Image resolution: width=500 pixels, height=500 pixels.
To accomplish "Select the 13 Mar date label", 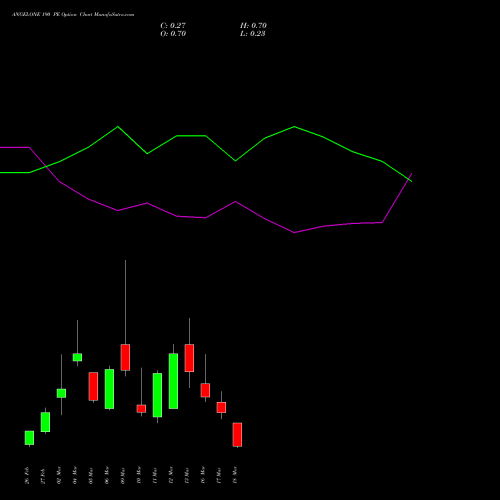I will [187, 475].
